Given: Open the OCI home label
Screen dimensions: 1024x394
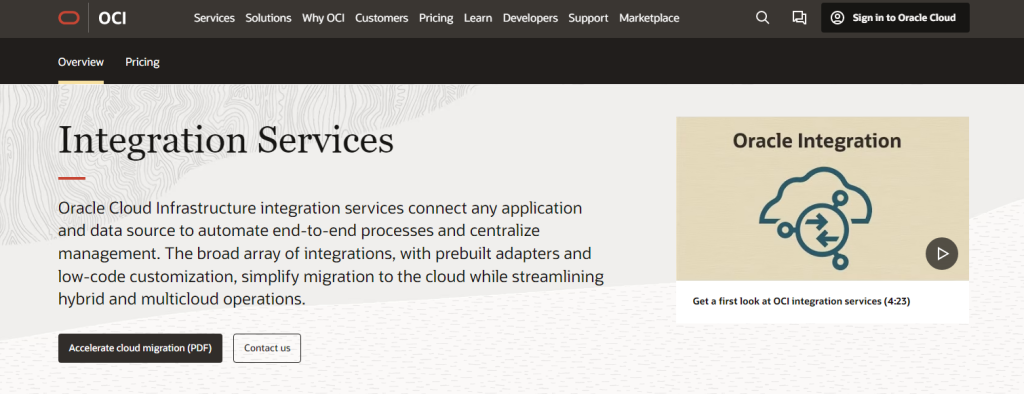Looking at the screenshot, I should pos(112,18).
